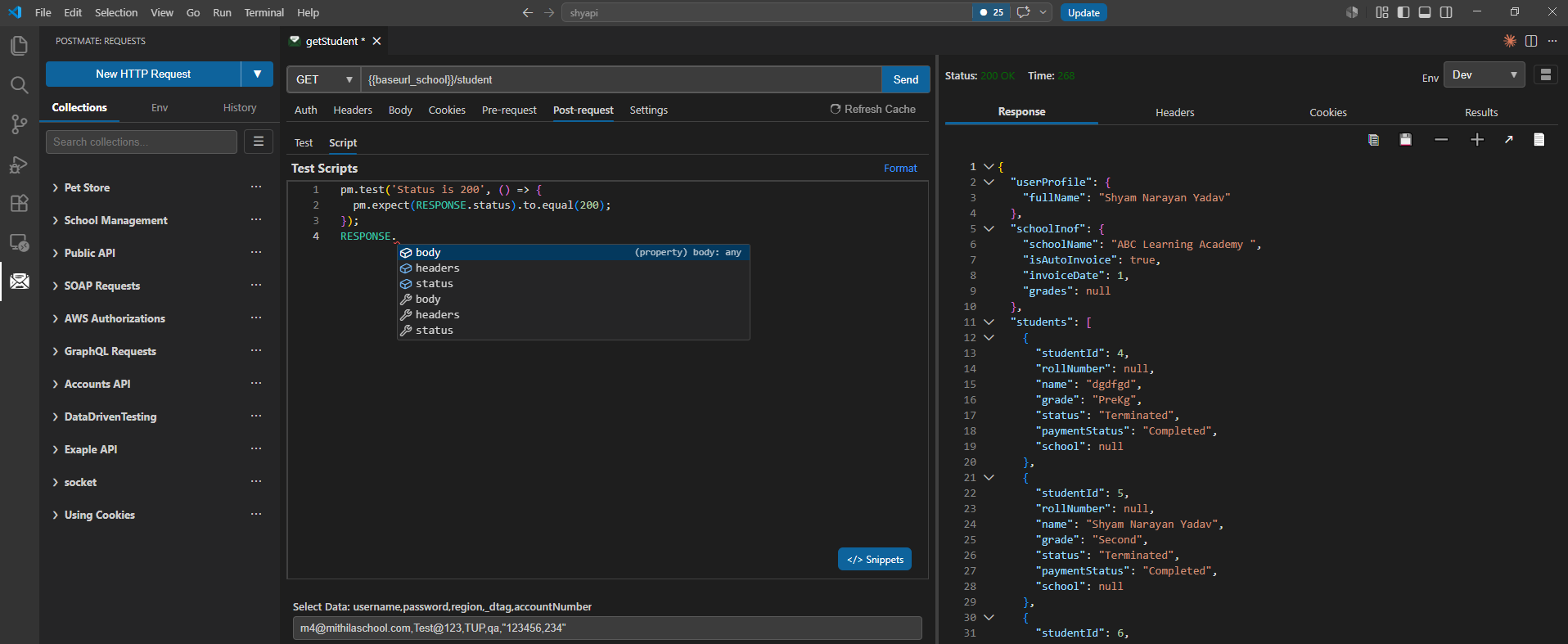Screen dimensions: 1568x644
Task: Collapse the students array in the response
Action: pos(989,322)
